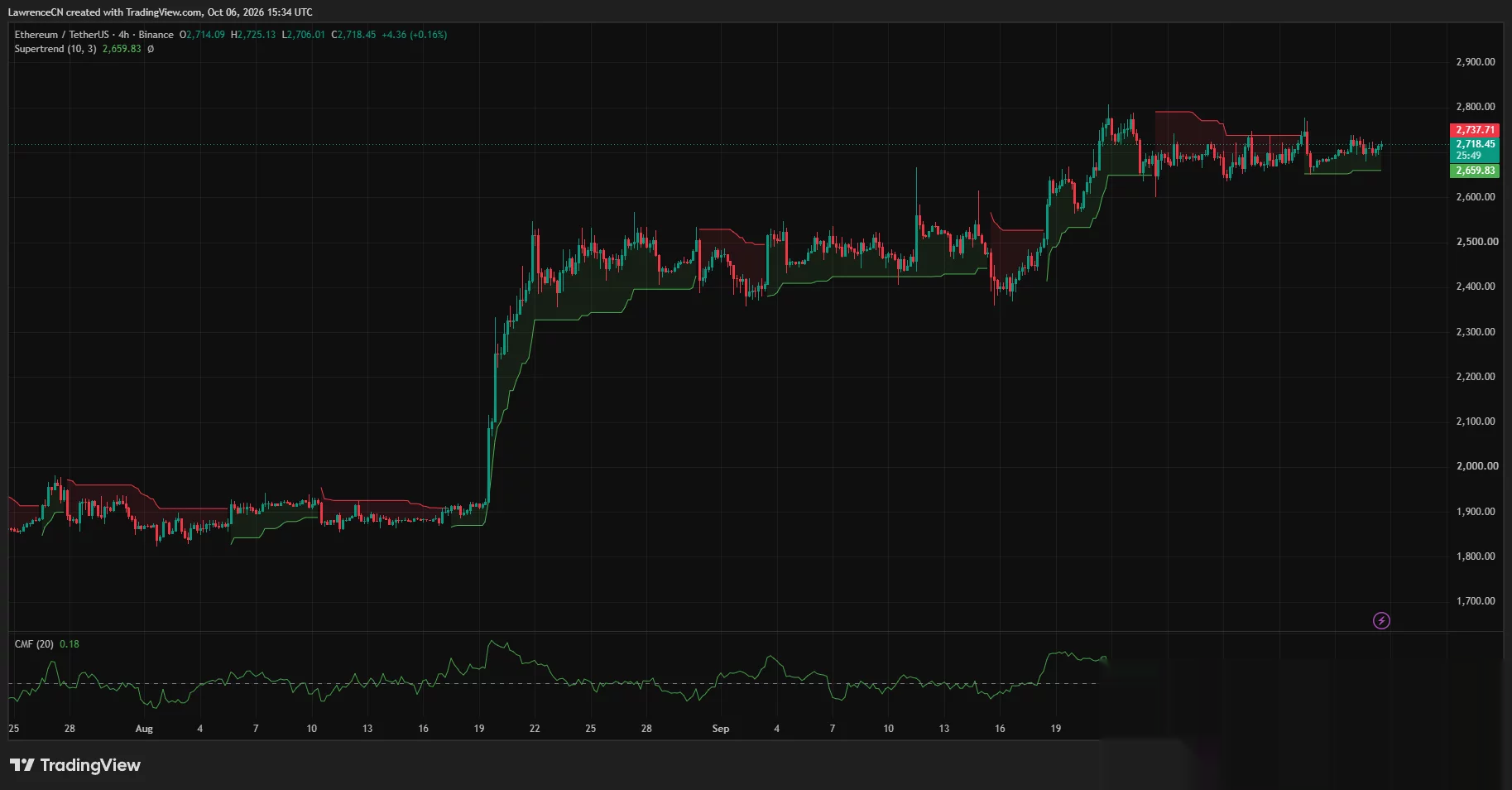Click the 2,000.00 price axis label
Viewport: 1512px width, 790px height.
[1476, 466]
